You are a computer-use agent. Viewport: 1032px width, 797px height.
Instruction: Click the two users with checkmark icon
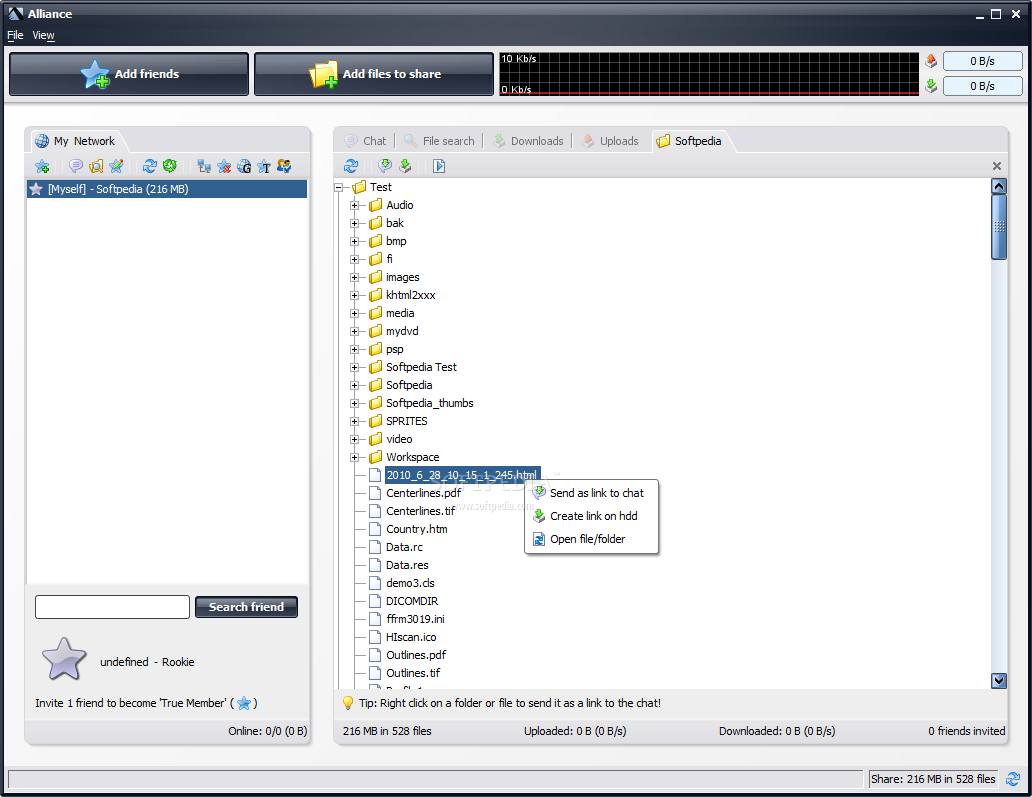click(x=284, y=166)
